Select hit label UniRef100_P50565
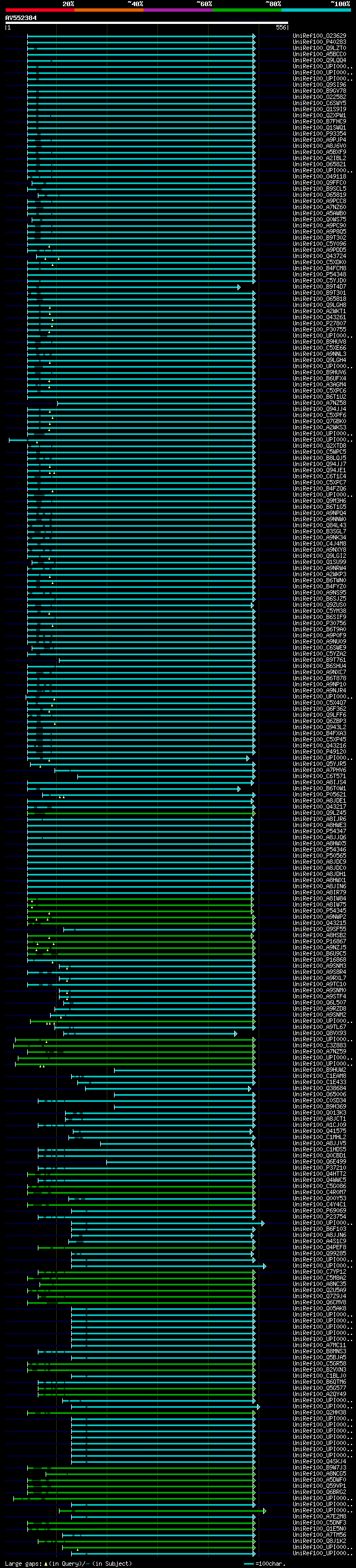Viewport: 356px width, 1568px height. pyautogui.click(x=319, y=856)
